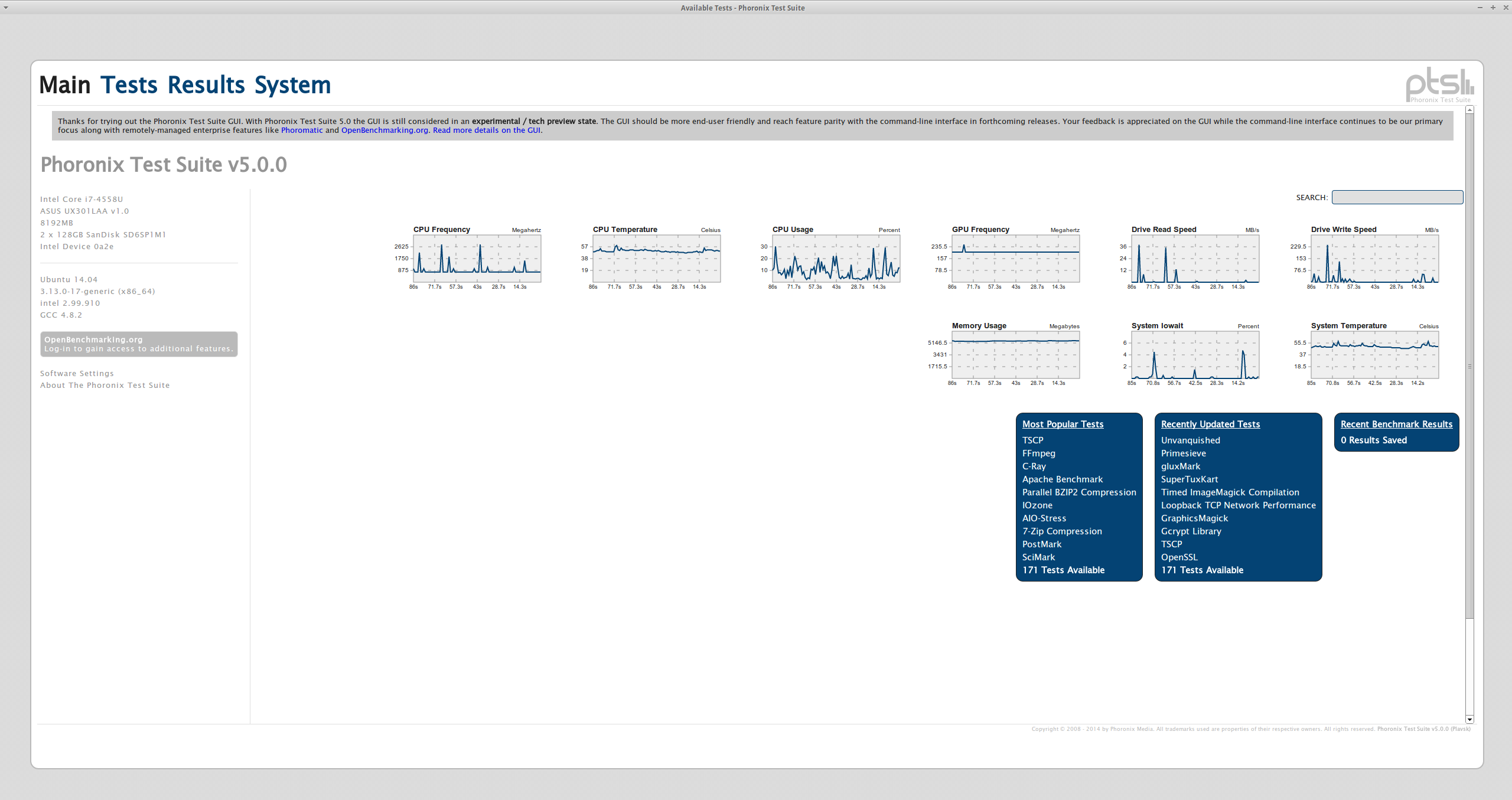The height and width of the screenshot is (800, 1512).
Task: Open the Results tab
Action: (206, 86)
